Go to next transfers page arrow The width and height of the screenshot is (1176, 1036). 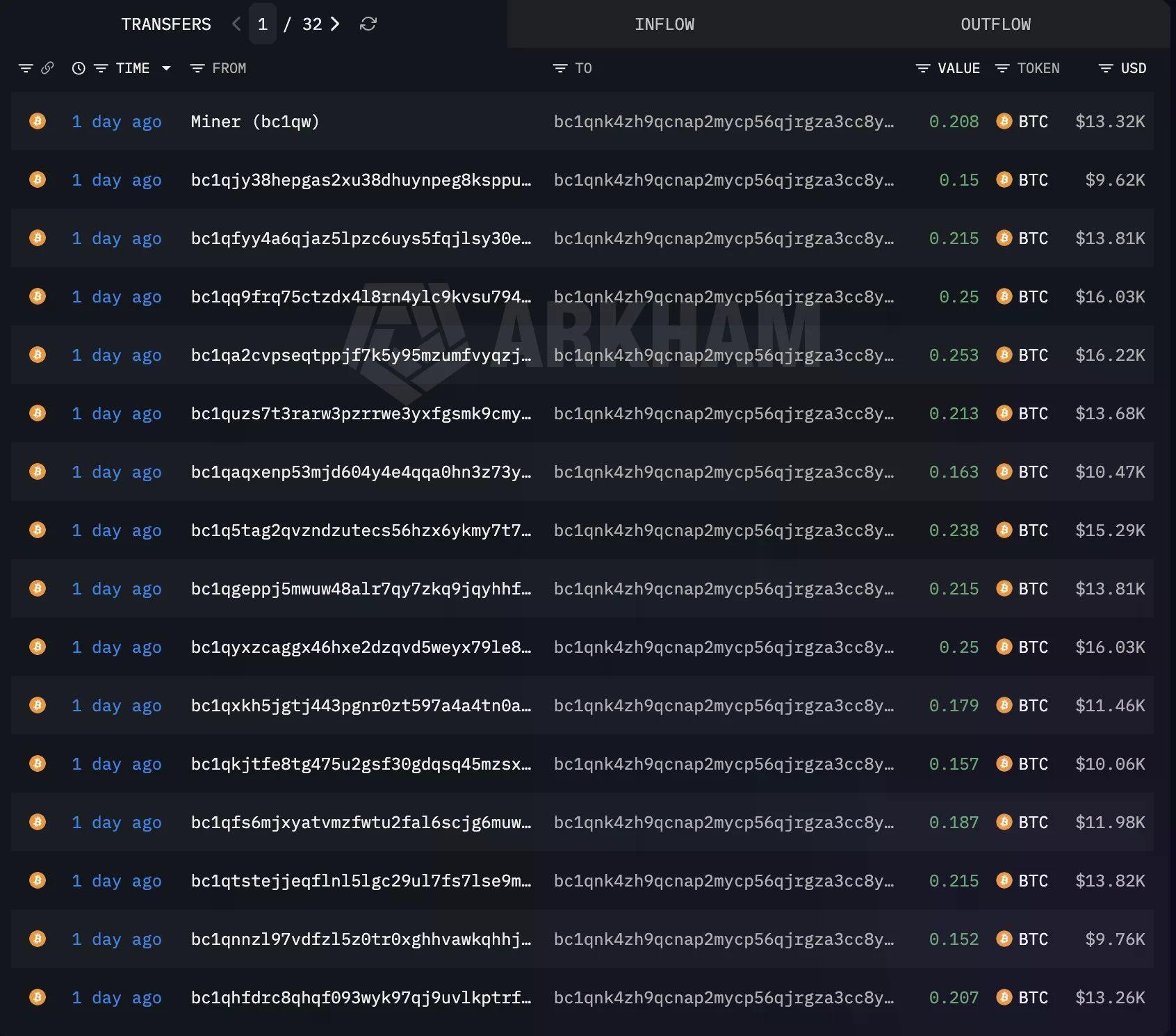335,24
